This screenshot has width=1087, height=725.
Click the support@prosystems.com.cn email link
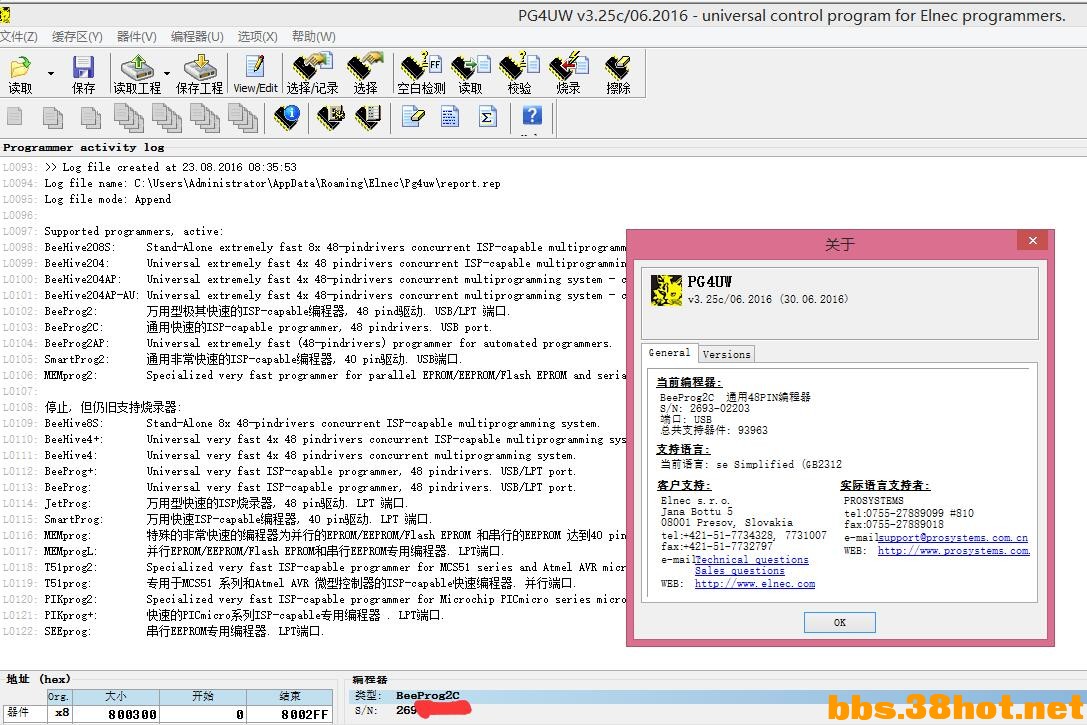[x=953, y=538]
